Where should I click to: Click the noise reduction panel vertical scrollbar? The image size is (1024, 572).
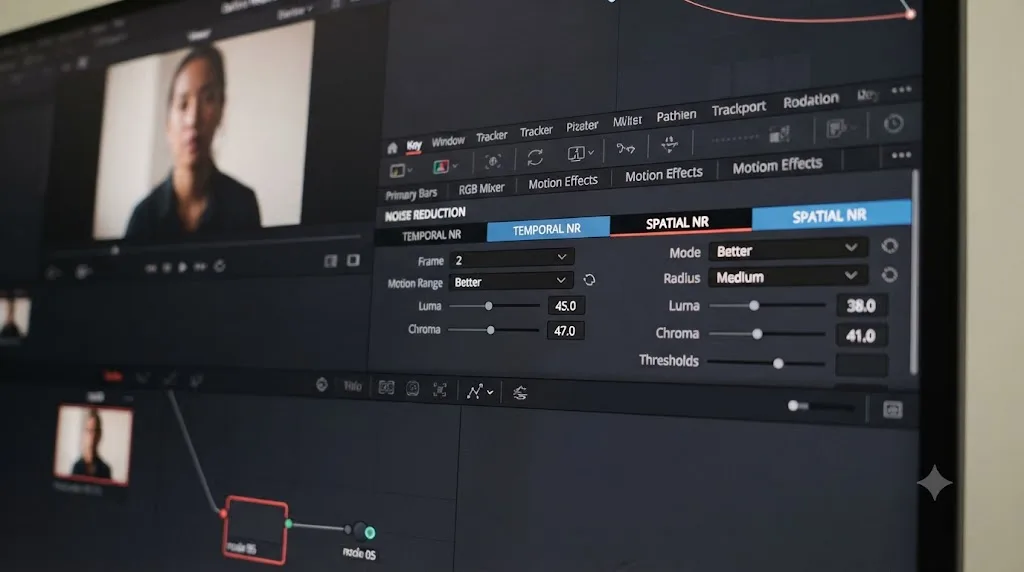tap(914, 271)
